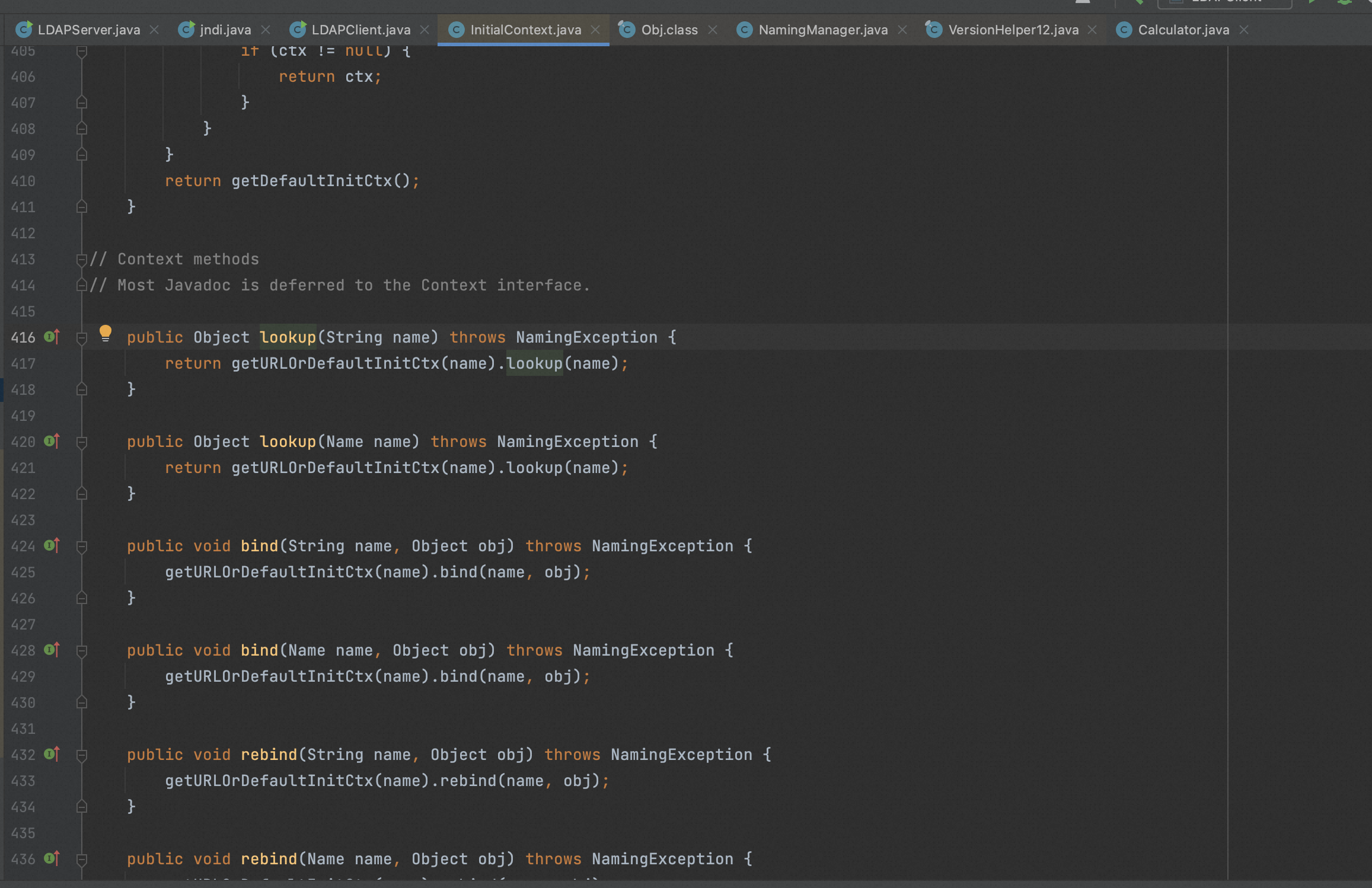Image resolution: width=1372 pixels, height=888 pixels.
Task: Click the implements gutter icon on line 432
Action: coord(52,754)
